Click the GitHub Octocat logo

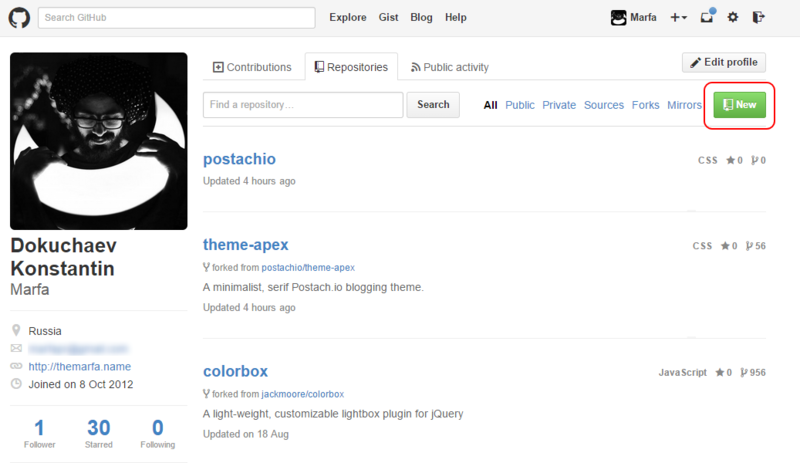tap(19, 17)
